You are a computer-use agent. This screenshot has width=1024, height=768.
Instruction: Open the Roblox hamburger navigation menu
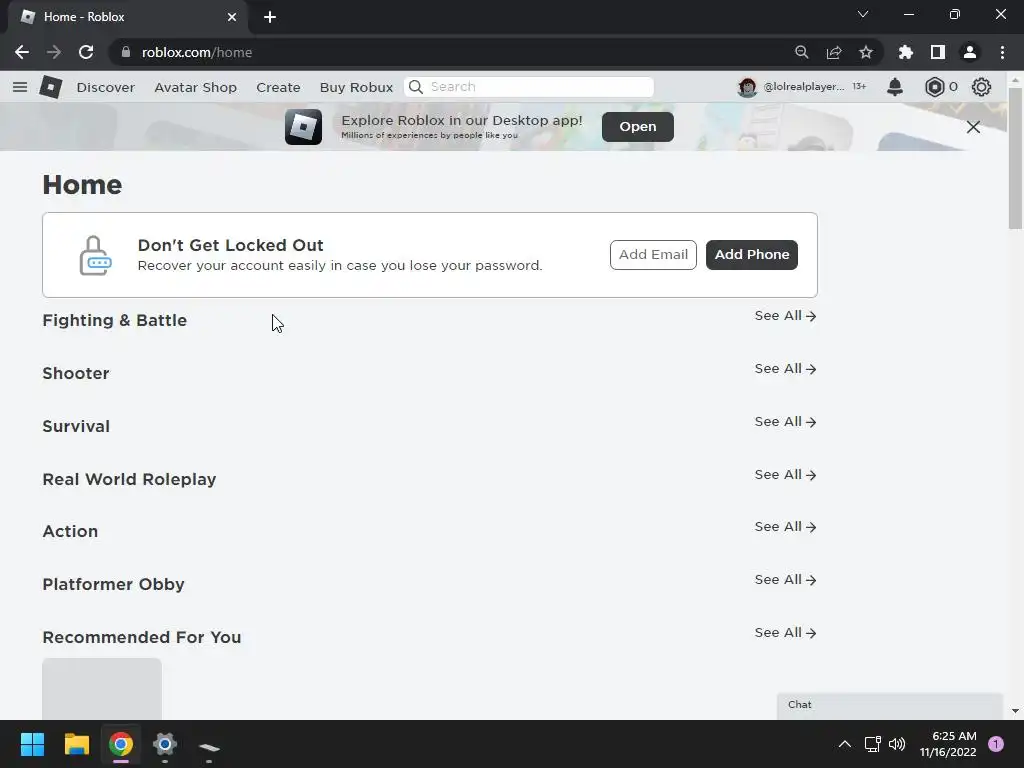20,87
